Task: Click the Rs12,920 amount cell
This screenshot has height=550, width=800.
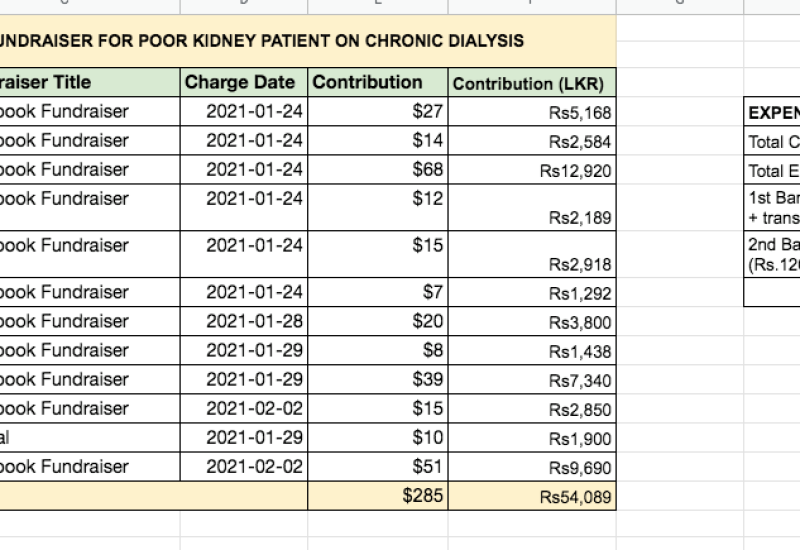Action: pyautogui.click(x=531, y=170)
